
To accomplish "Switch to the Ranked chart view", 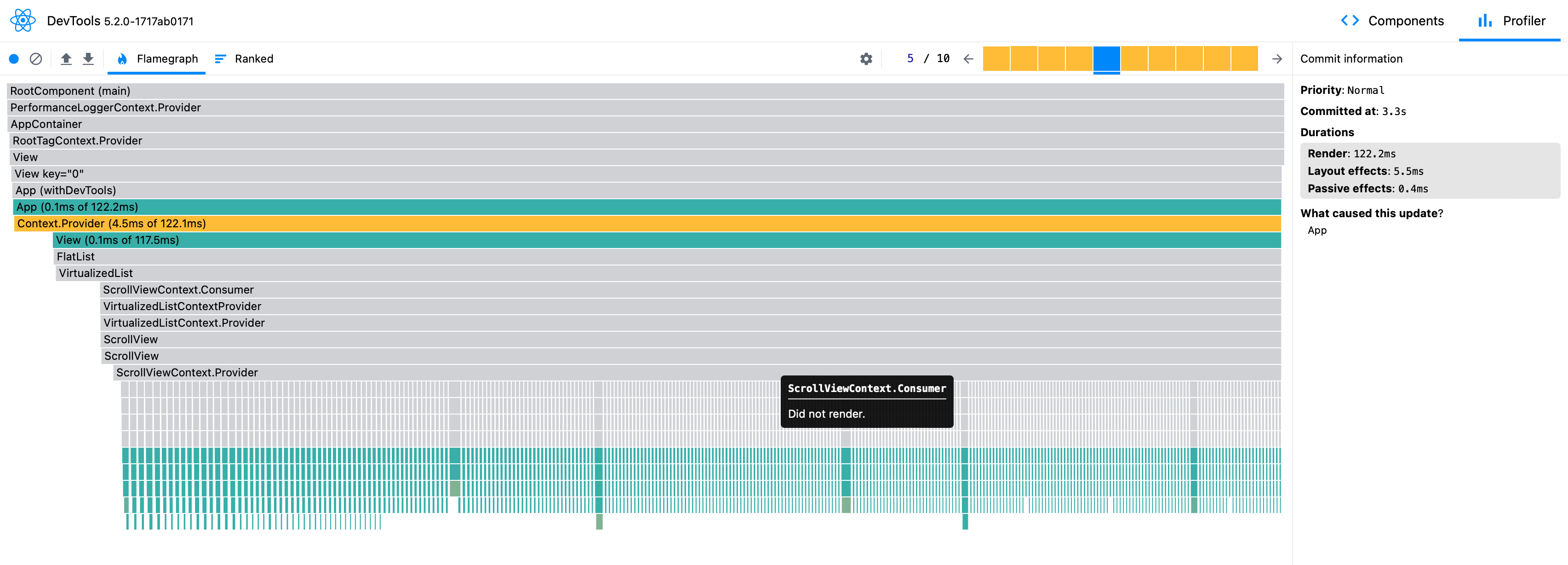I will click(x=244, y=59).
